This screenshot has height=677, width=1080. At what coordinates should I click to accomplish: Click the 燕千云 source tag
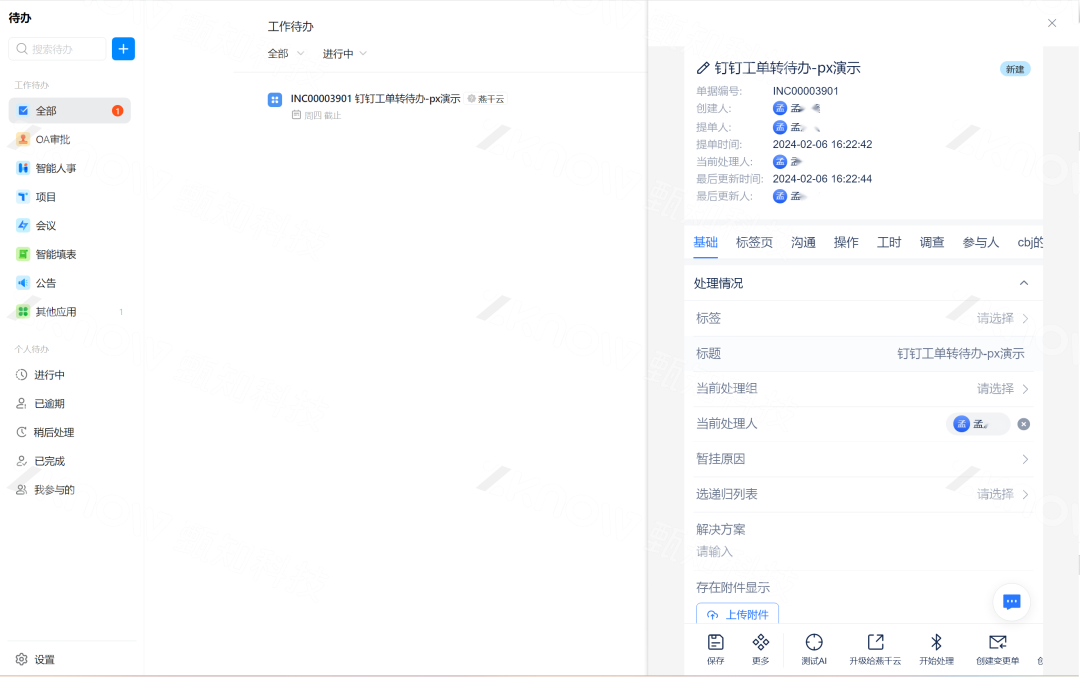click(486, 99)
